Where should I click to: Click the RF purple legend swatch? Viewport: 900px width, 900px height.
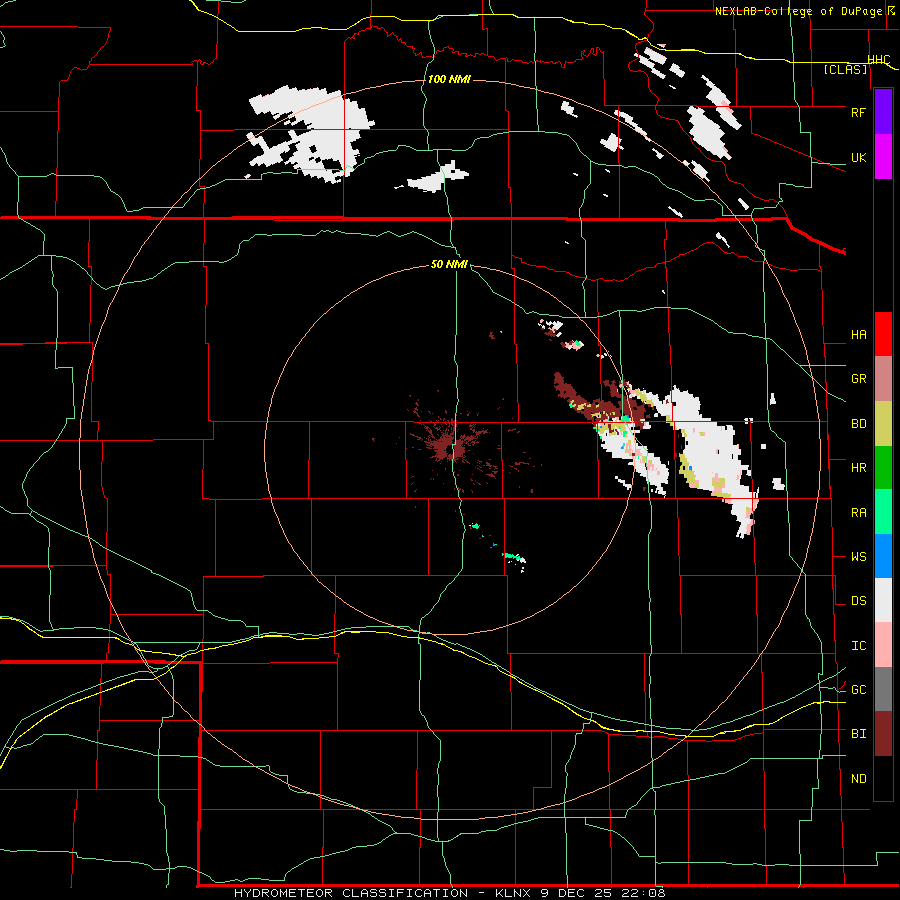tap(883, 112)
